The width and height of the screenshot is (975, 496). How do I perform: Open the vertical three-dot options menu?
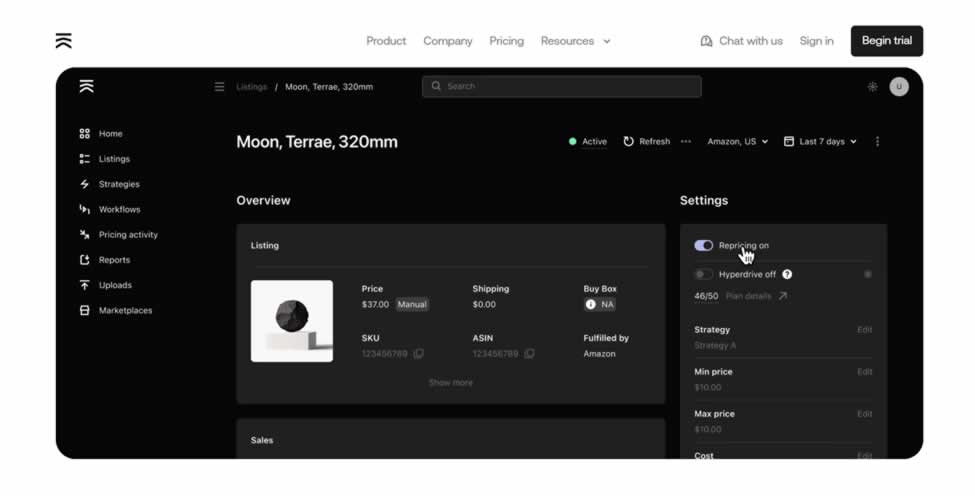[877, 142]
